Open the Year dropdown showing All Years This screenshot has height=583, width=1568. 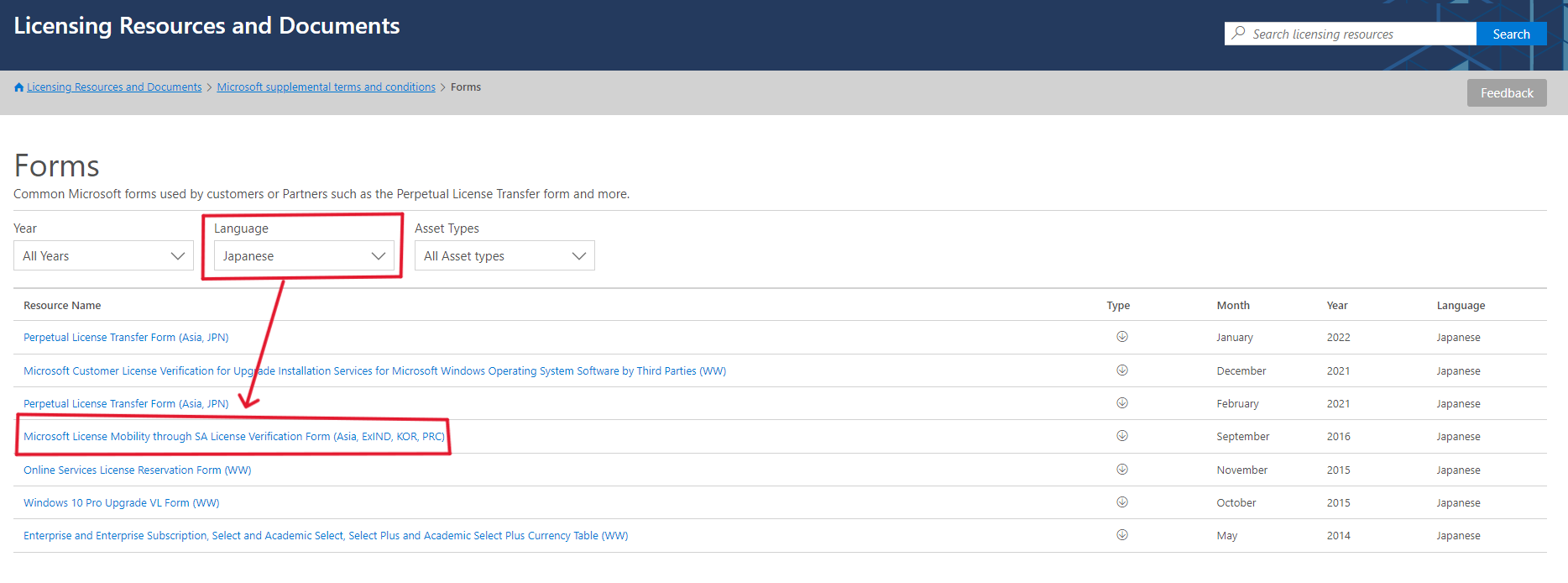point(103,255)
